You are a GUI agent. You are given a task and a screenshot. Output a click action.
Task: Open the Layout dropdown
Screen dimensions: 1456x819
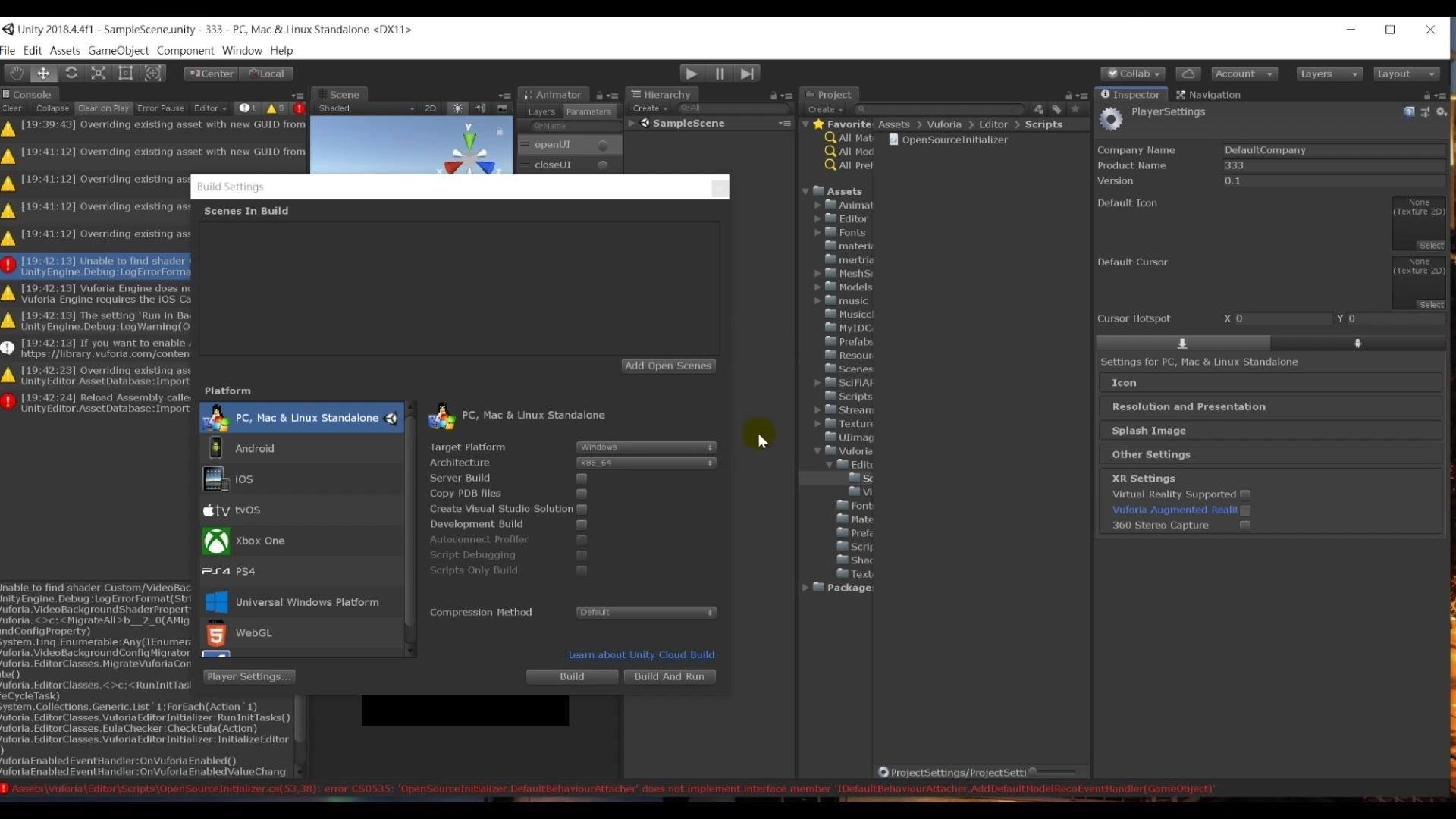tap(1407, 74)
